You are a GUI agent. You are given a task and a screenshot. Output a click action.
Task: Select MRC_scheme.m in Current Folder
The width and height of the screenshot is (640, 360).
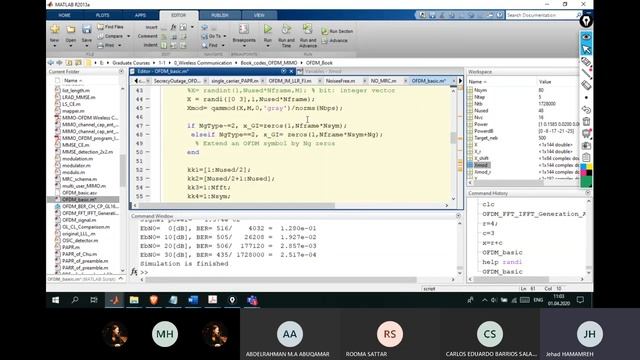click(x=80, y=179)
